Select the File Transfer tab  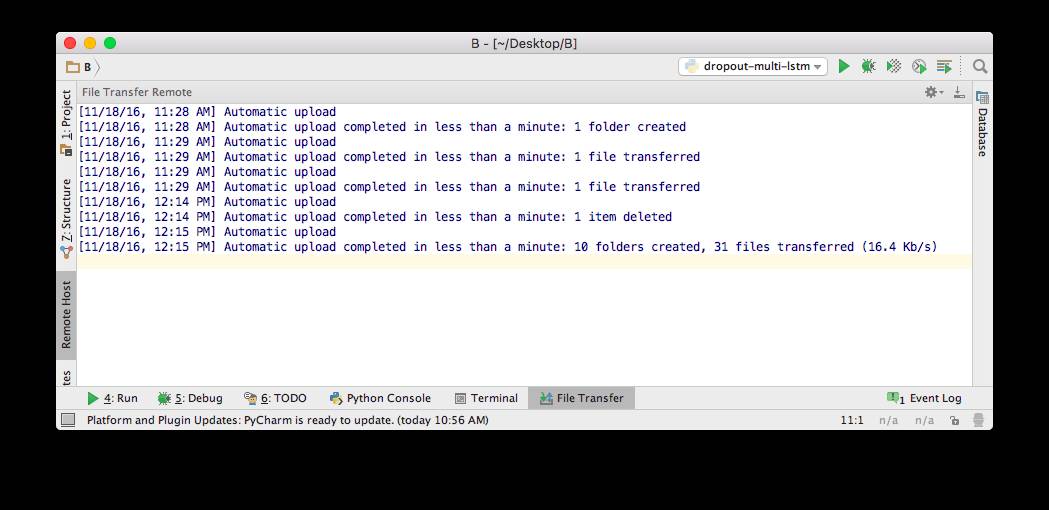click(581, 398)
